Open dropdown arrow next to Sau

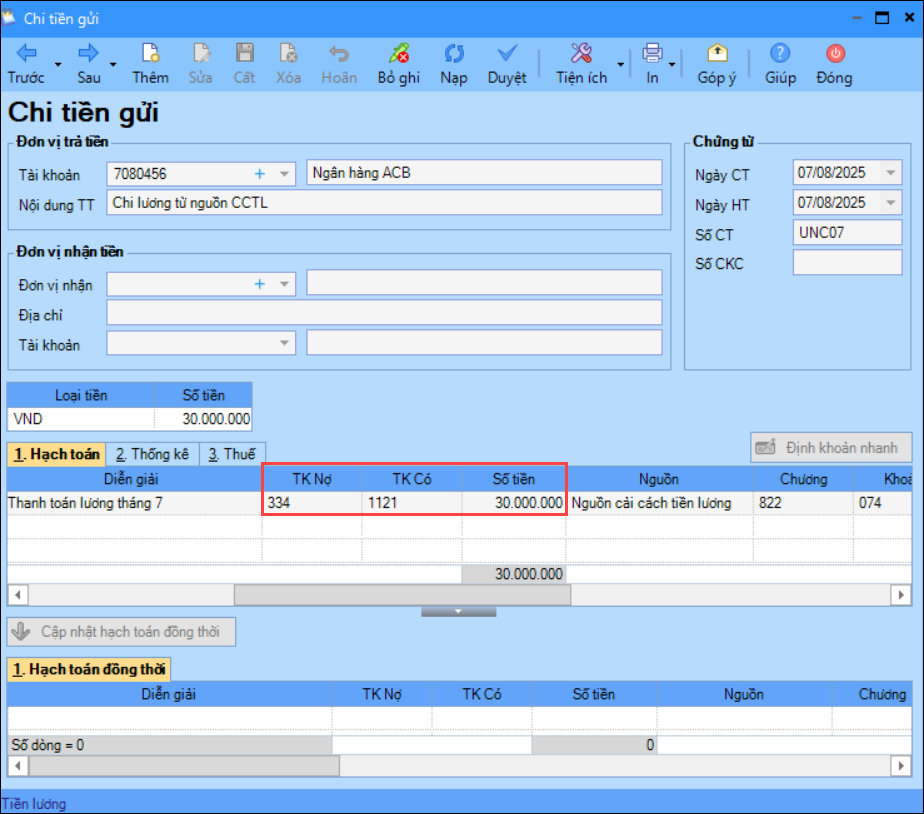point(113,64)
